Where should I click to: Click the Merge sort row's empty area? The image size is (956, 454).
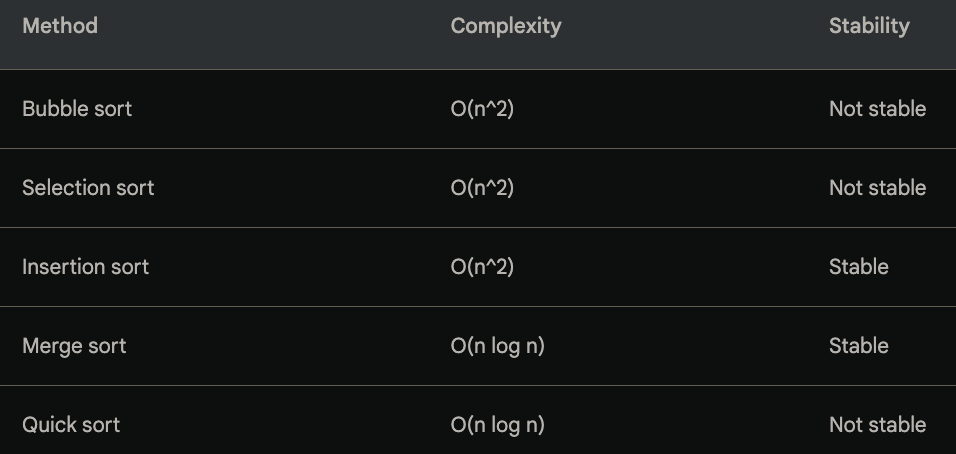coord(287,346)
